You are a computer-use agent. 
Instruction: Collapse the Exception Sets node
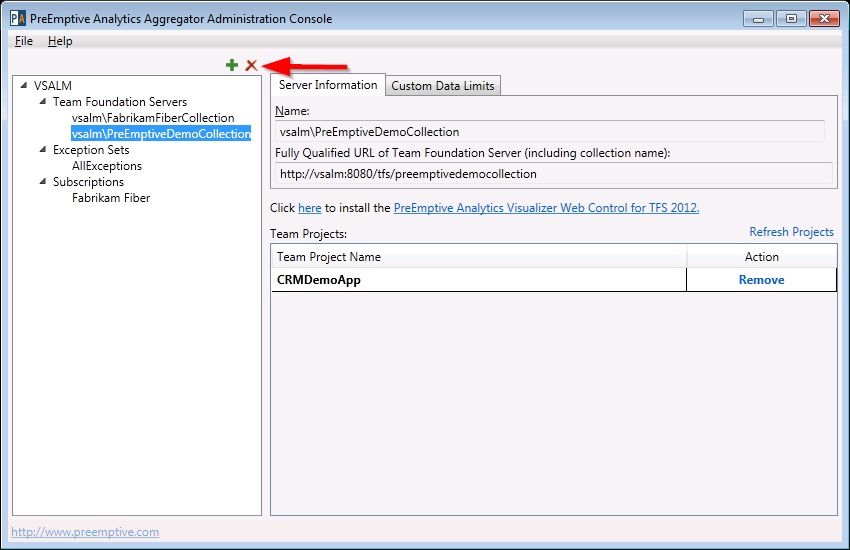43,150
